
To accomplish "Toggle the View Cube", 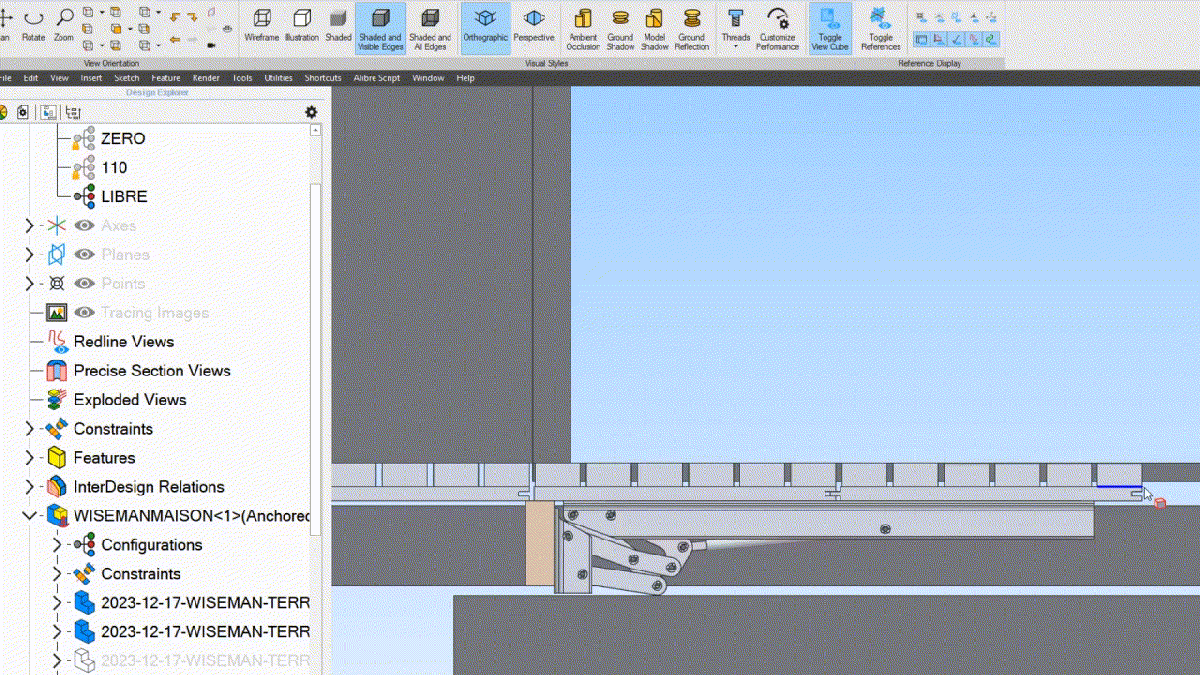I will point(830,28).
